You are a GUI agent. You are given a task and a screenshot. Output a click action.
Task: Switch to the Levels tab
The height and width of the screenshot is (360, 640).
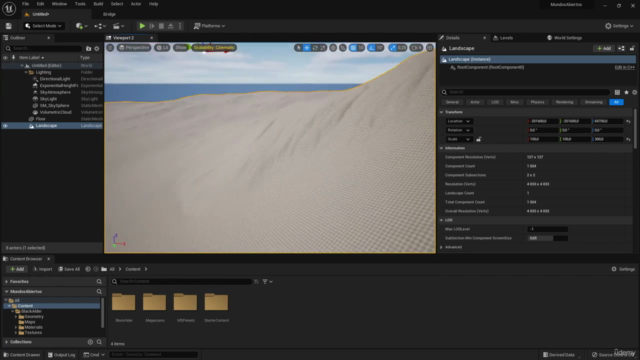(x=505, y=38)
